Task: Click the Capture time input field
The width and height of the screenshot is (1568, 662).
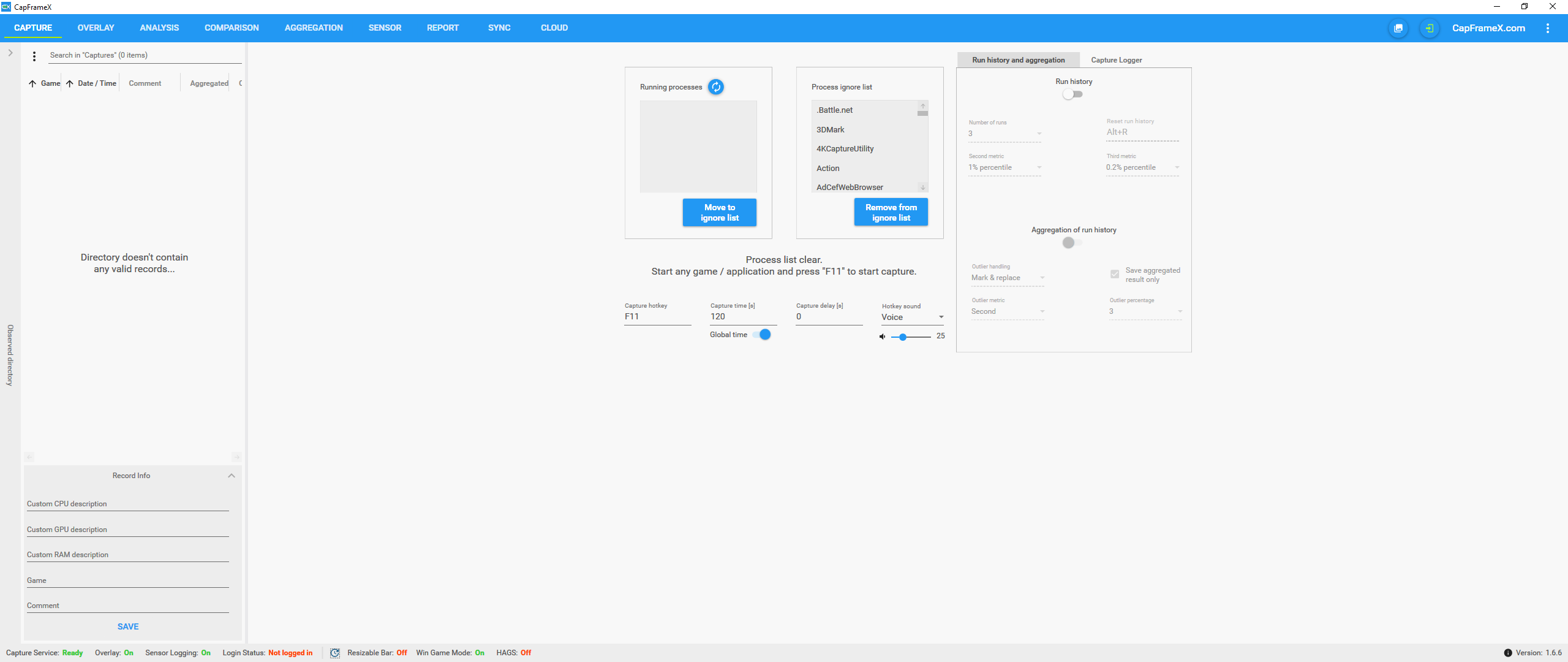Action: click(742, 317)
